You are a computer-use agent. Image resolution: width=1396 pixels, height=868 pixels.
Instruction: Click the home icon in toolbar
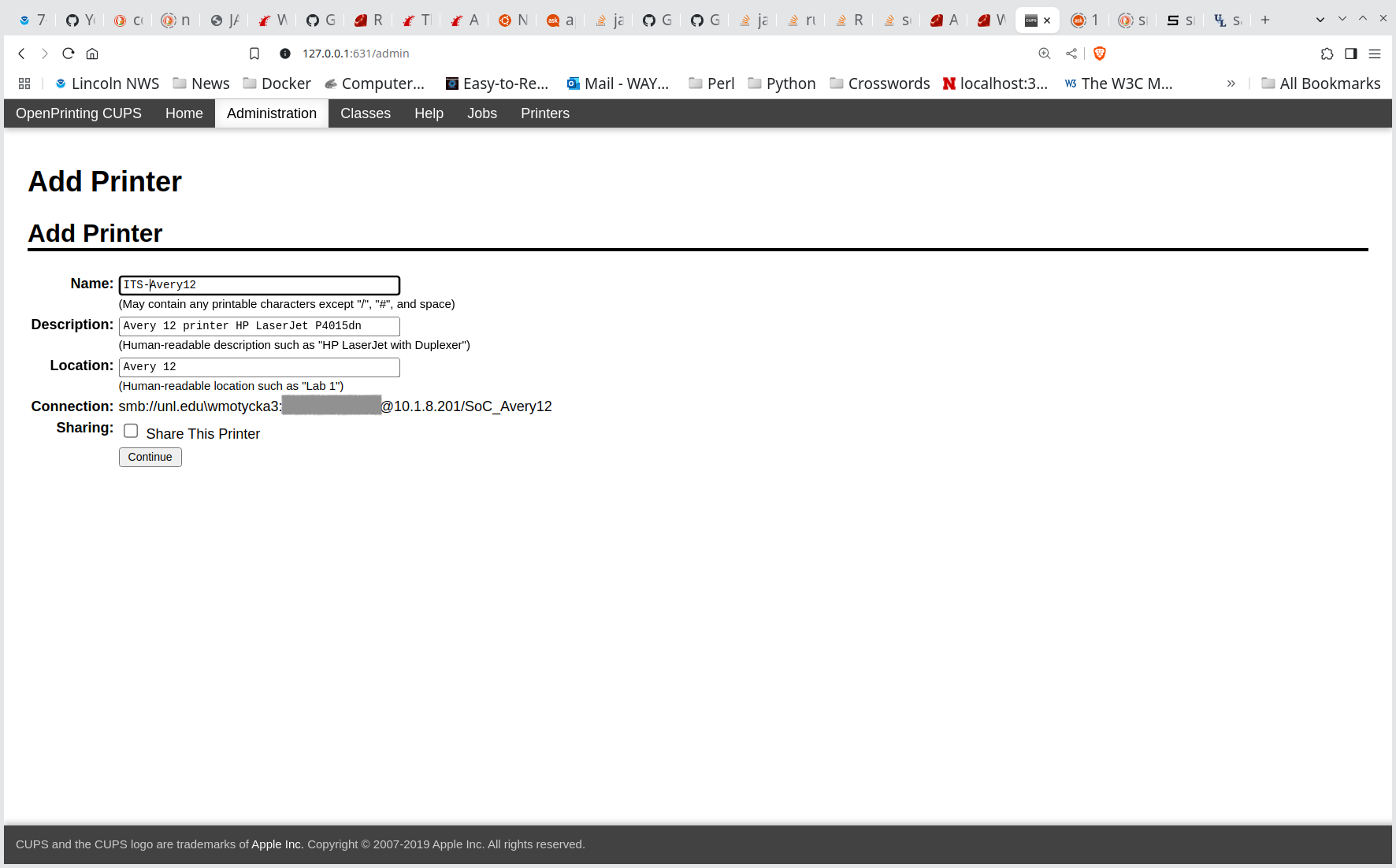tap(92, 54)
